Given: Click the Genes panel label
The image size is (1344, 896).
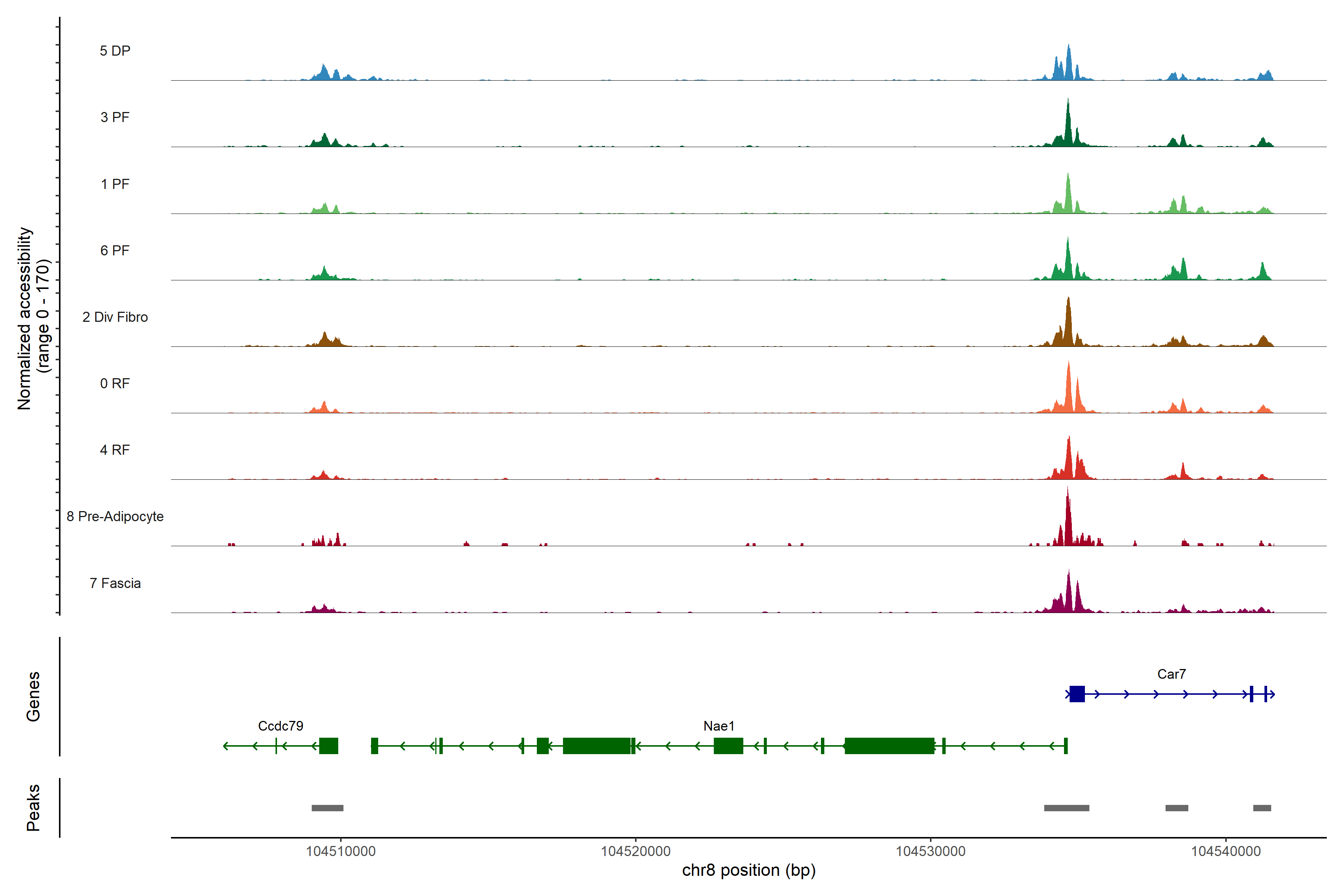Looking at the screenshot, I should coord(33,696).
